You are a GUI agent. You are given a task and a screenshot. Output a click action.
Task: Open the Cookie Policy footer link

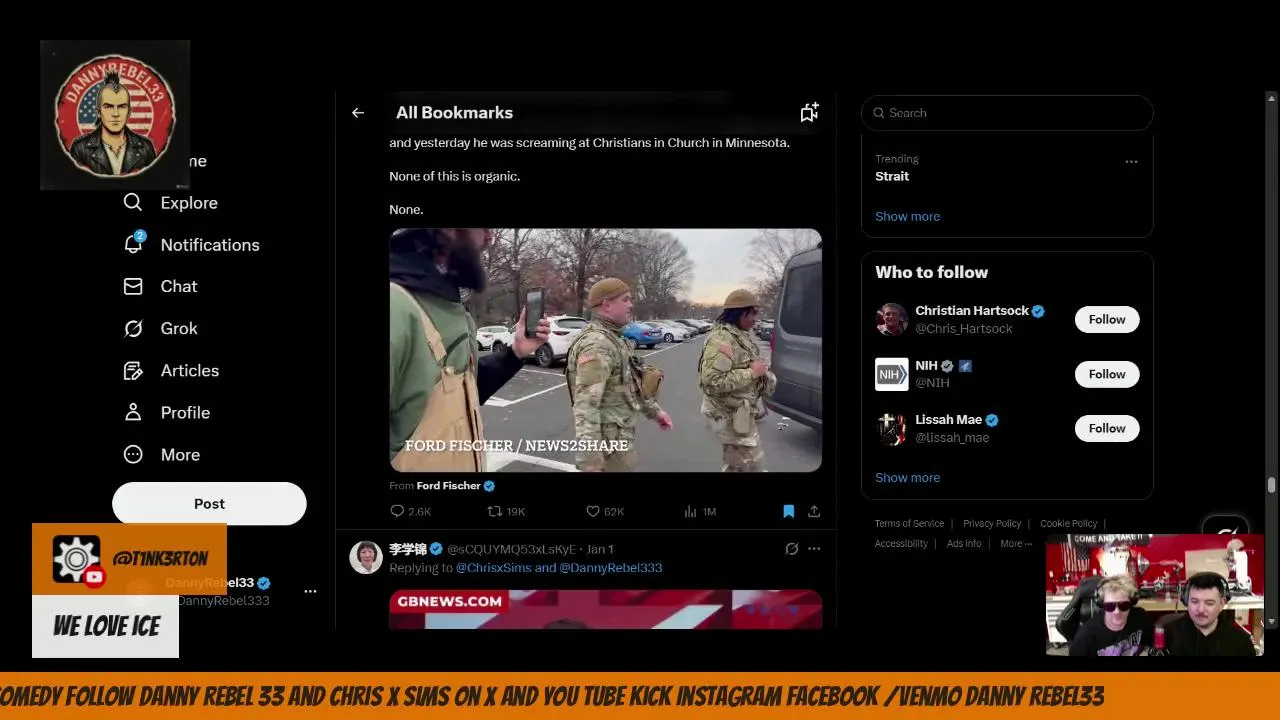tap(1068, 523)
